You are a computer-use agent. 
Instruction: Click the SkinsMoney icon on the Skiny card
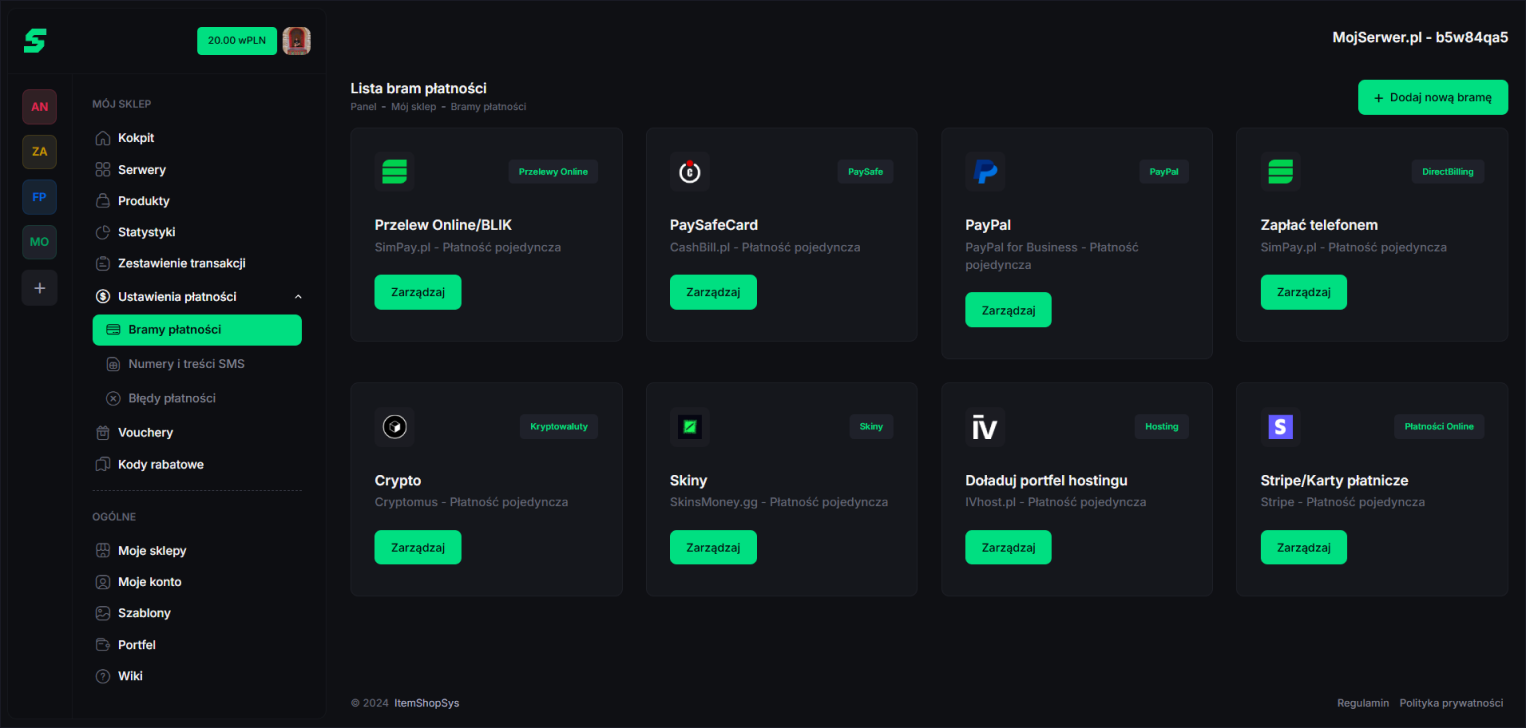(x=690, y=426)
